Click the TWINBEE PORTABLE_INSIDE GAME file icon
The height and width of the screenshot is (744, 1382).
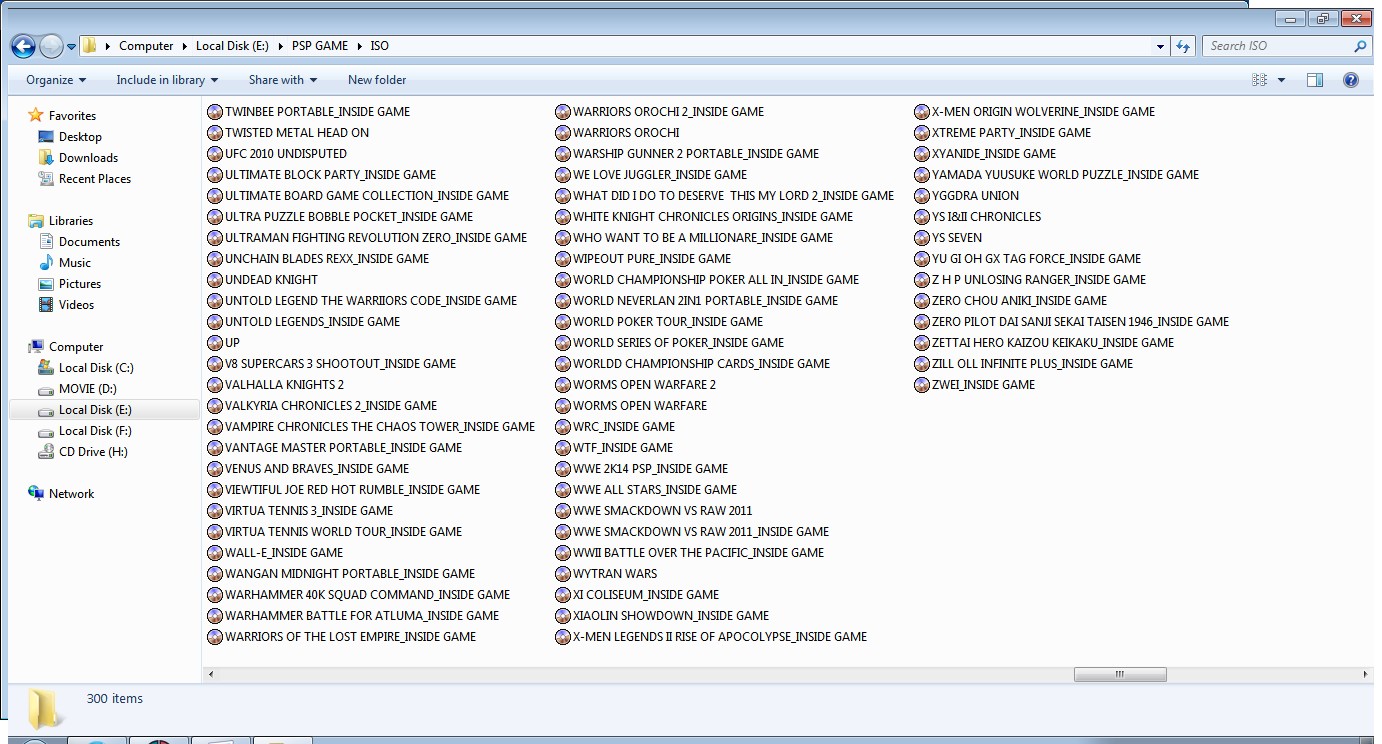coord(215,112)
